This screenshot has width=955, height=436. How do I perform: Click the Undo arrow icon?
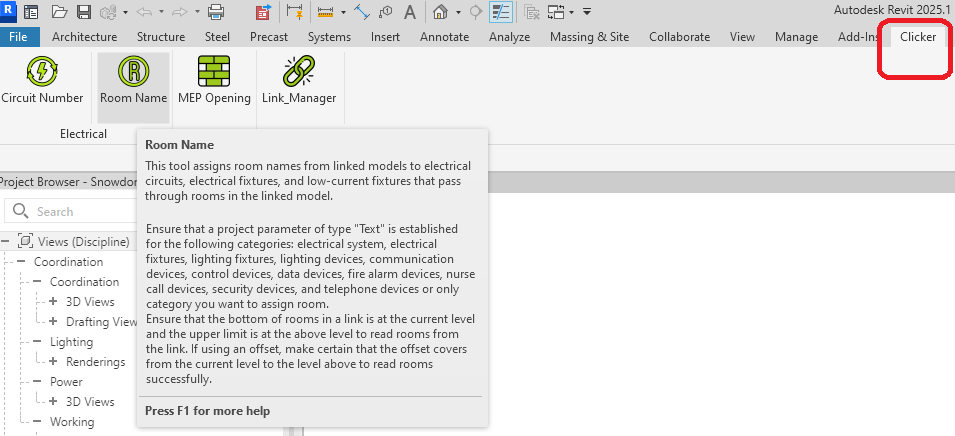coord(143,12)
